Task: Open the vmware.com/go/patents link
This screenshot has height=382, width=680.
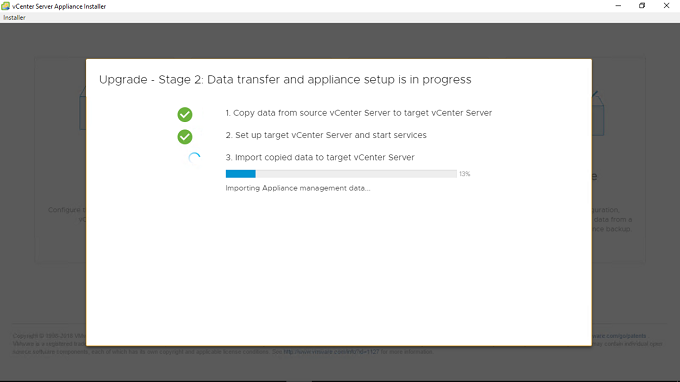Action: click(x=619, y=336)
